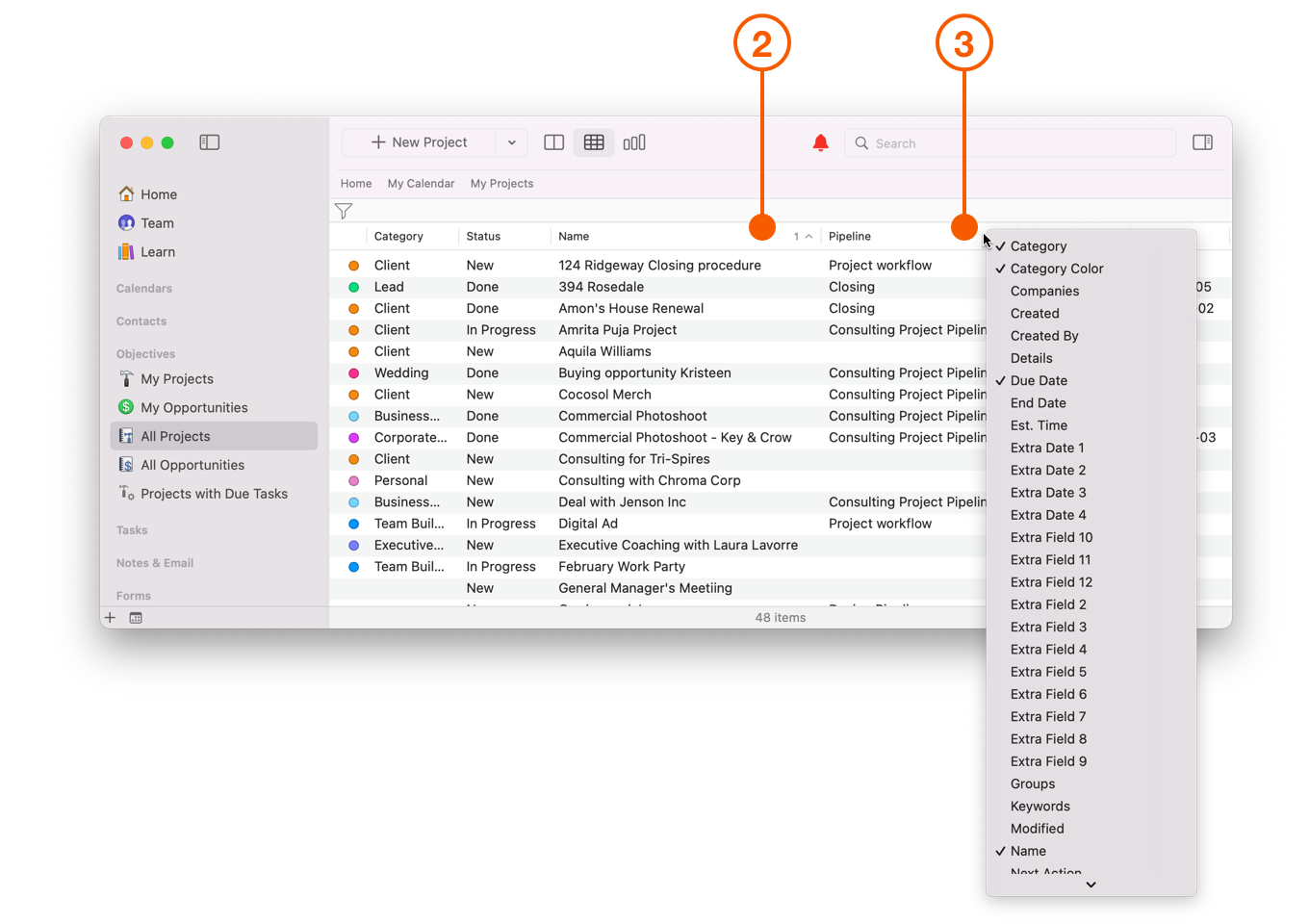This screenshot has height=924, width=1309.
Task: Open Projects with Due Tasks
Action: [x=214, y=493]
